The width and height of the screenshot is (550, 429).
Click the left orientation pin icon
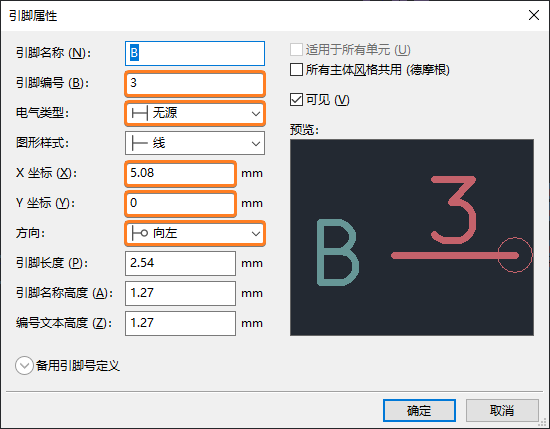(x=139, y=233)
